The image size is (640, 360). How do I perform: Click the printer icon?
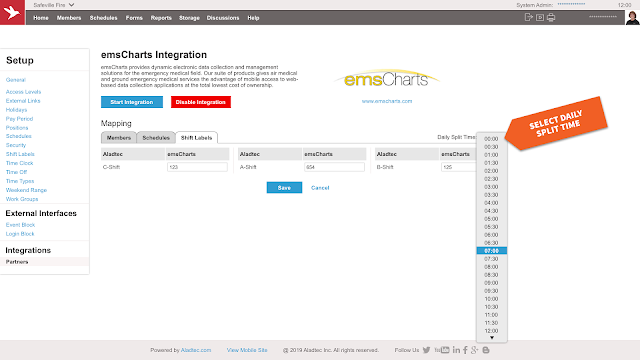(551, 18)
